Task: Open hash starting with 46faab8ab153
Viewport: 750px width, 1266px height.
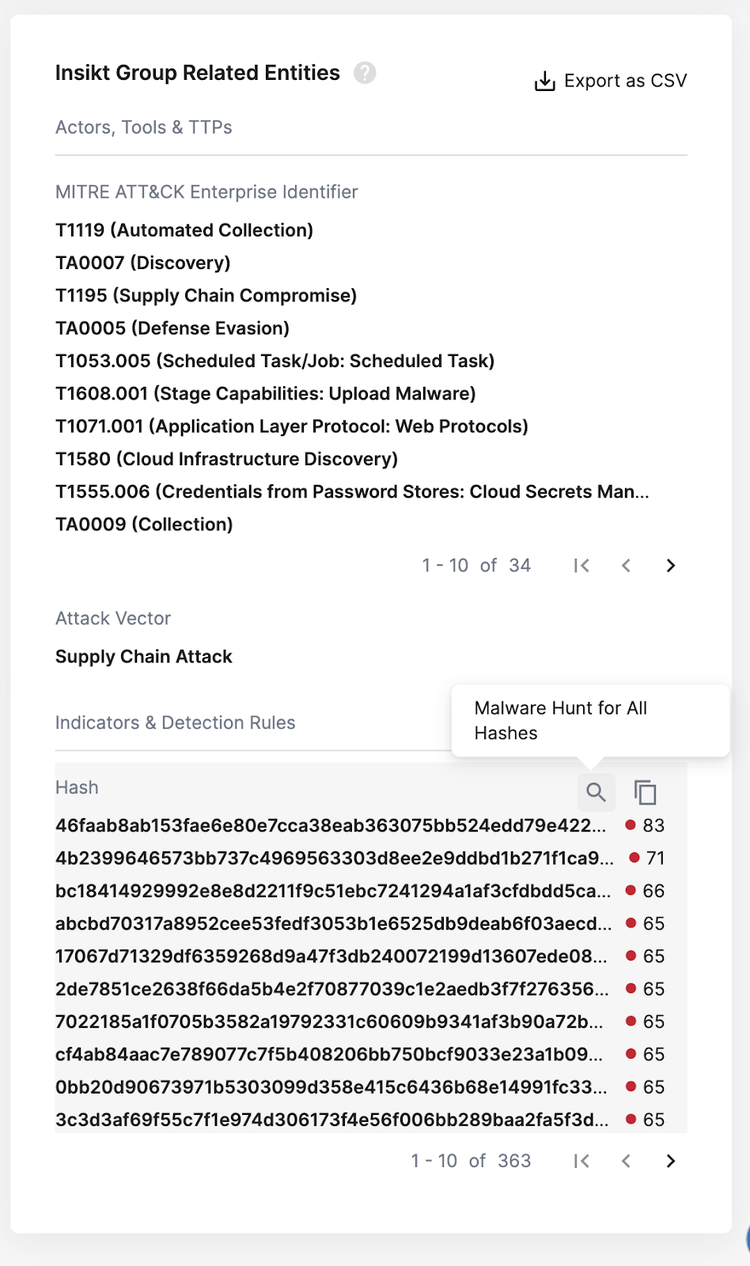Action: point(330,826)
